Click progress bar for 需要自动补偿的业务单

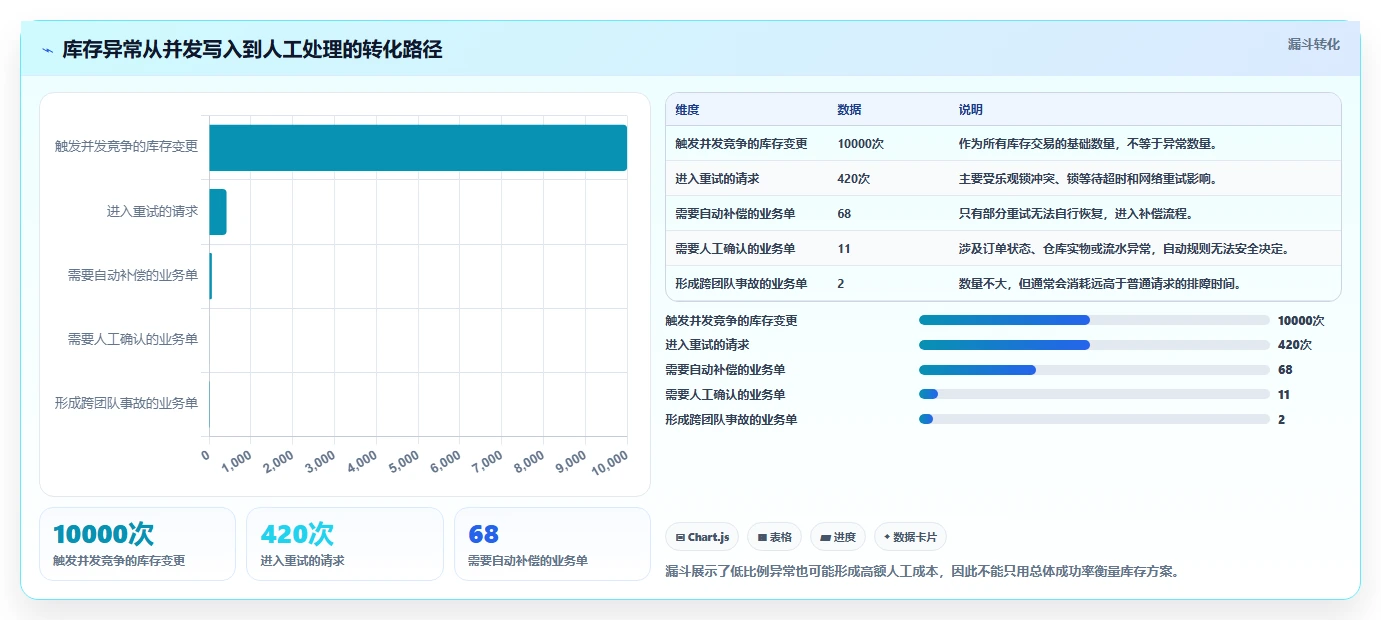tap(1094, 370)
